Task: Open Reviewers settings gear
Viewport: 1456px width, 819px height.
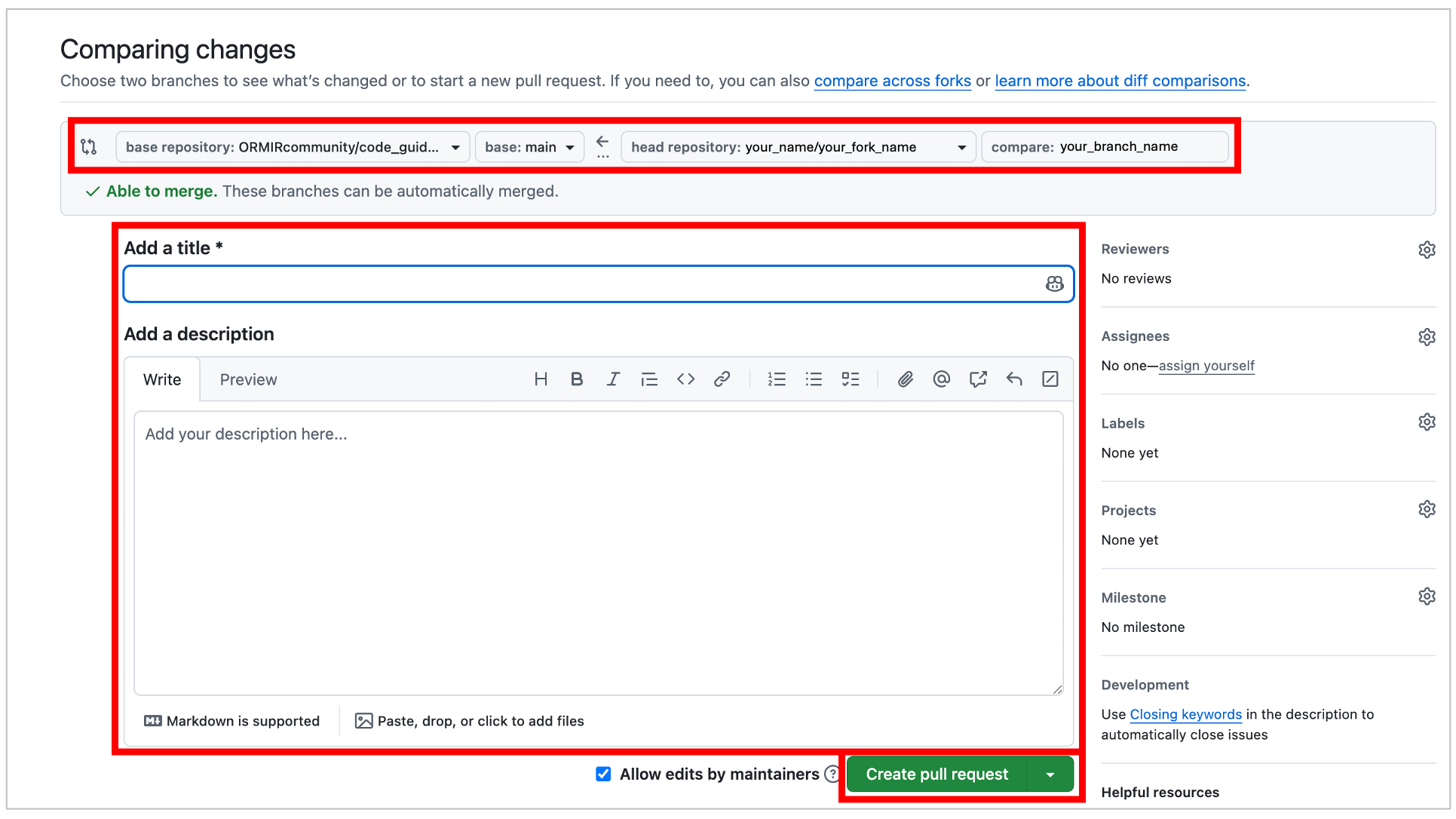Action: [1427, 250]
